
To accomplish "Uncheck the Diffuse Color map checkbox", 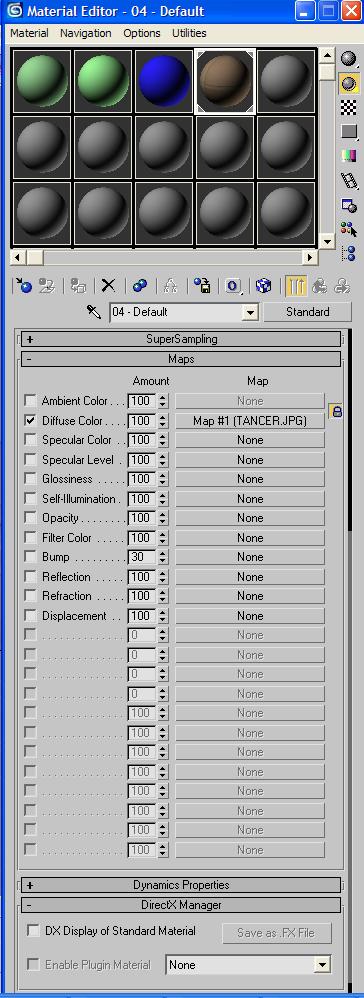I will click(30, 420).
